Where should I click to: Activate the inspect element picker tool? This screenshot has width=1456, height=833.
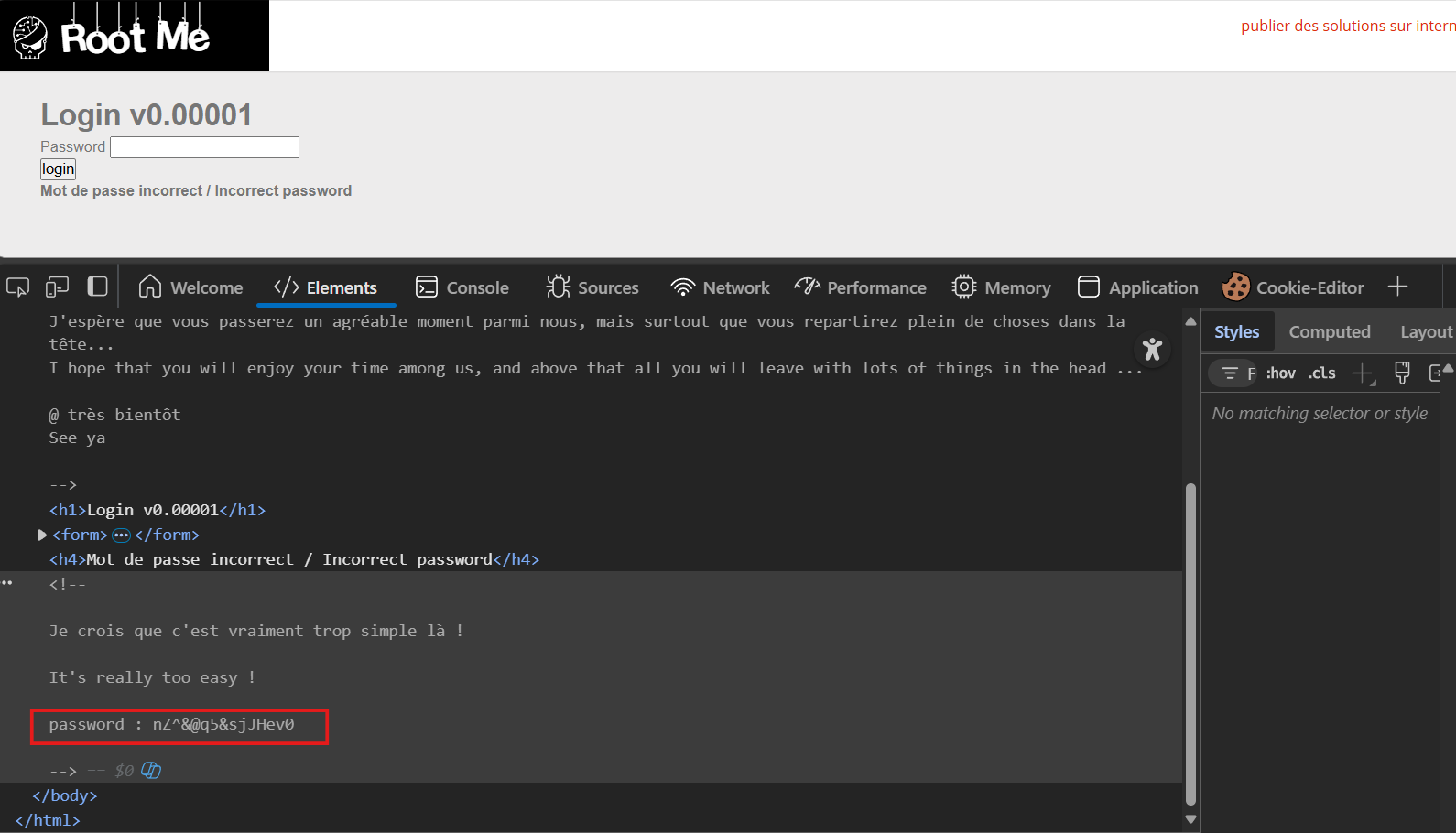click(17, 287)
